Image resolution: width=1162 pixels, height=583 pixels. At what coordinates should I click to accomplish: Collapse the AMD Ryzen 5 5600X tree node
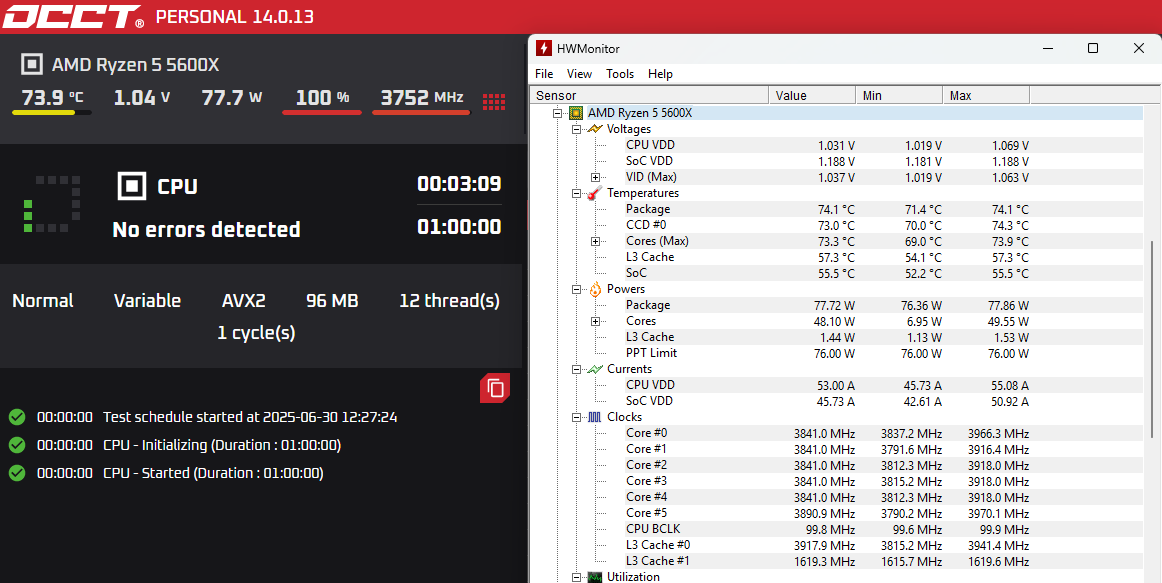click(557, 113)
